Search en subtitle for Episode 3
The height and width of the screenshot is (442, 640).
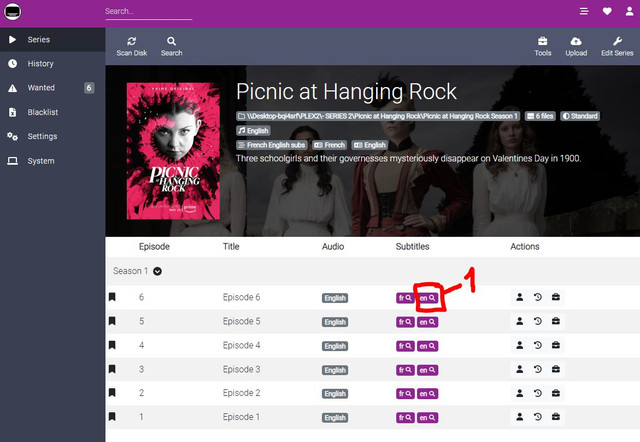point(427,370)
